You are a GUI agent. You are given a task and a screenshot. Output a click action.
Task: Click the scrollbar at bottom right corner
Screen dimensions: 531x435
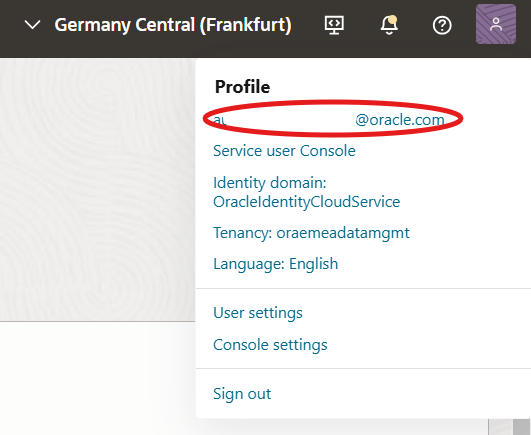pyautogui.click(x=521, y=427)
